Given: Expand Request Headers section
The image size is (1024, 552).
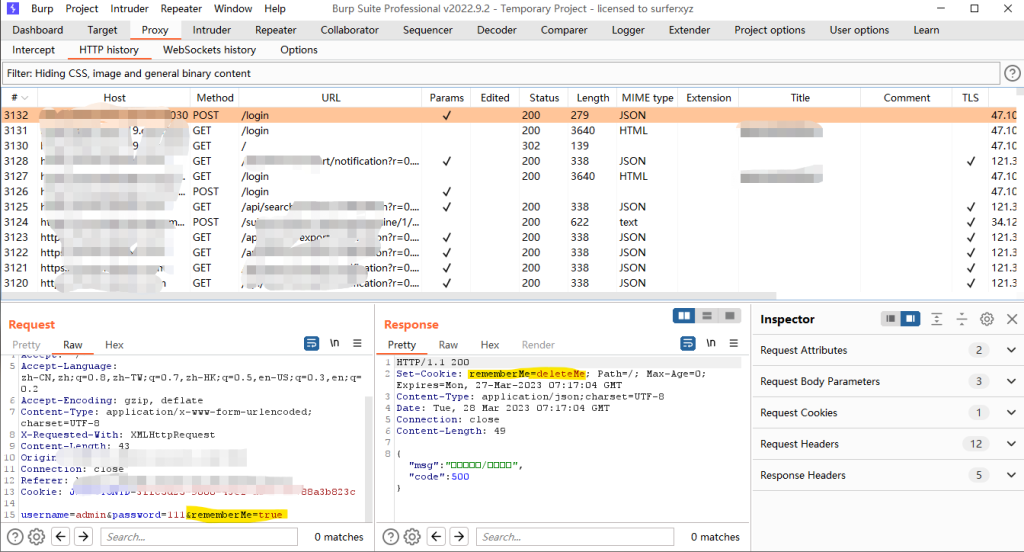Looking at the screenshot, I should click(x=1011, y=444).
